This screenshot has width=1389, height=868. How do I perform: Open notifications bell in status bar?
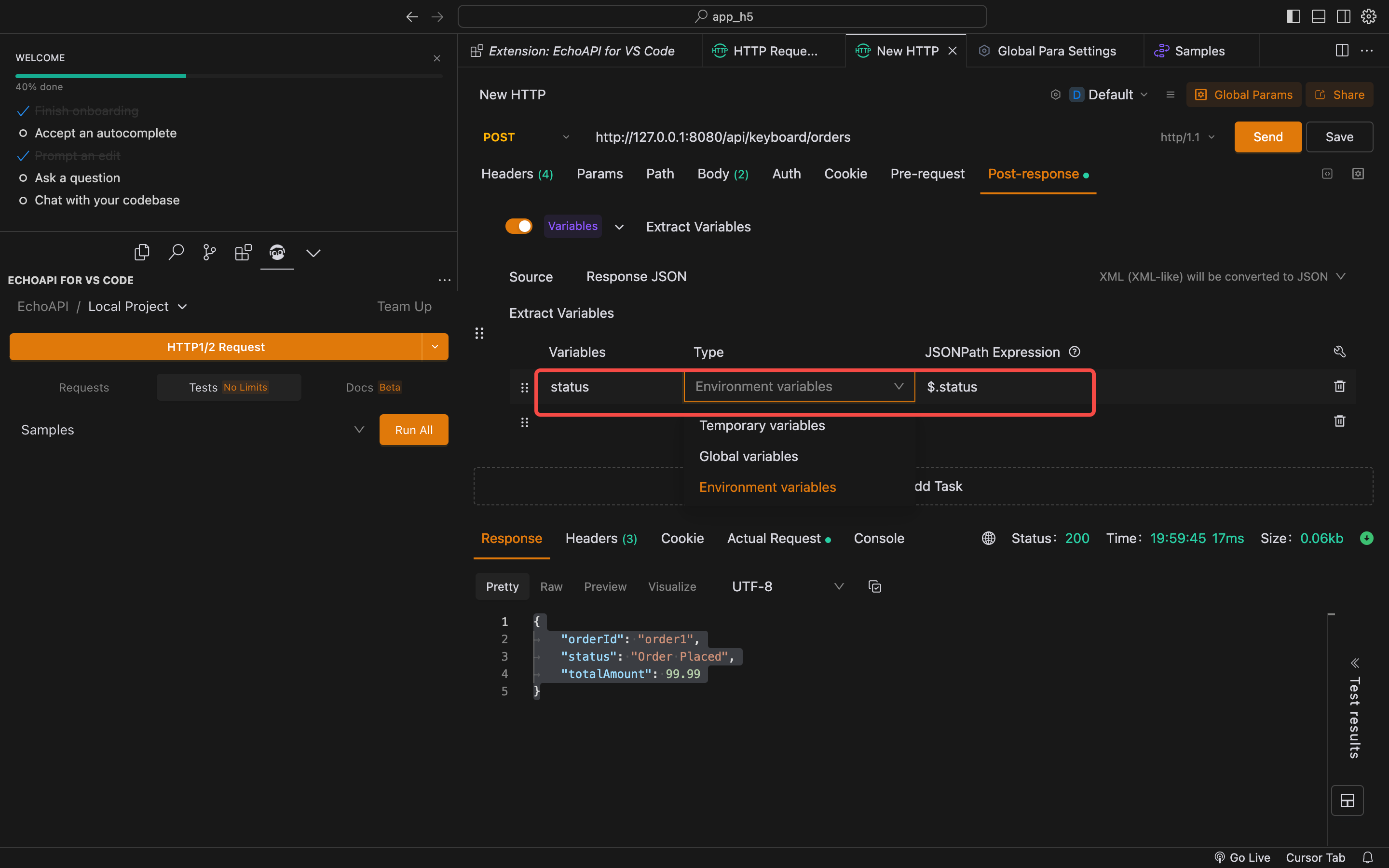pos(1368,857)
